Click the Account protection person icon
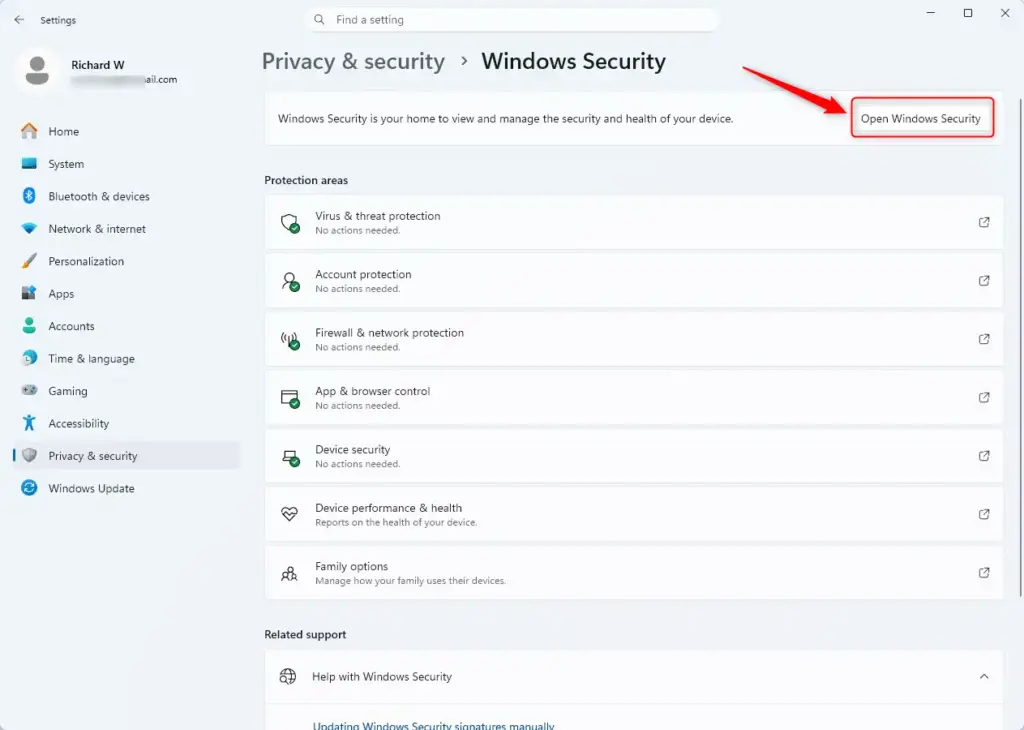This screenshot has height=730, width=1024. (x=290, y=281)
